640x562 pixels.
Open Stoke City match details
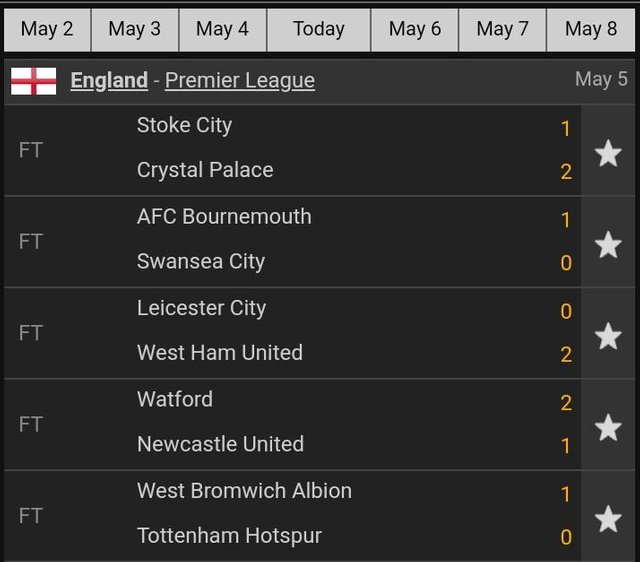point(292,150)
